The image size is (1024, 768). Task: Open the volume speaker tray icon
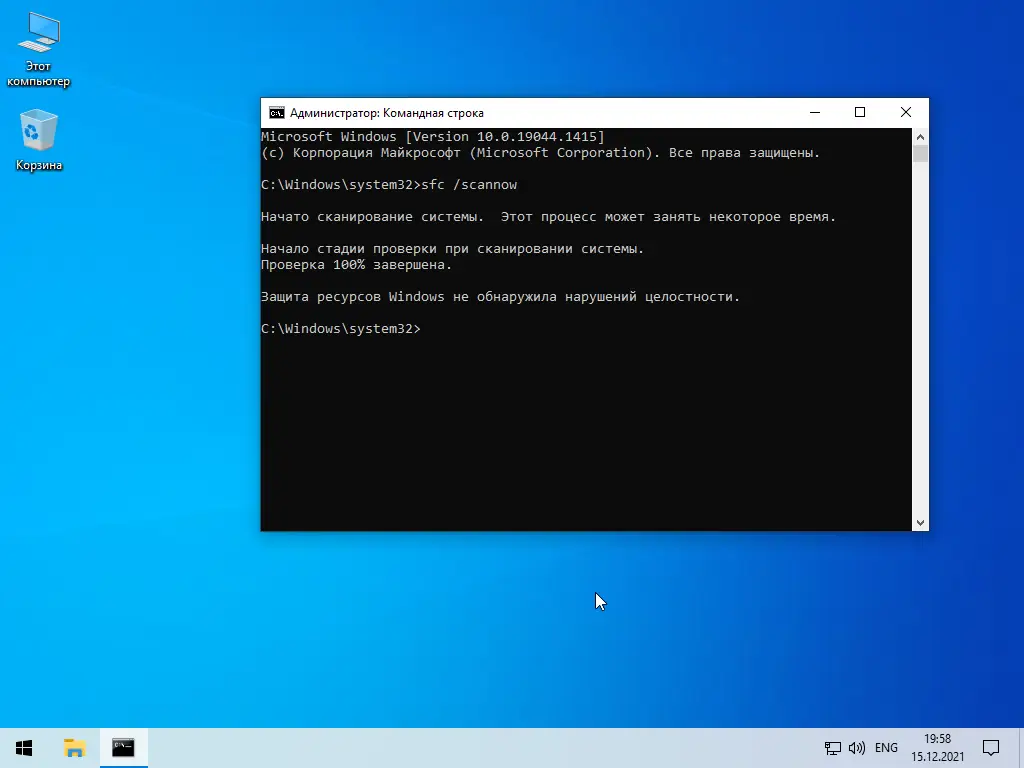coord(856,748)
